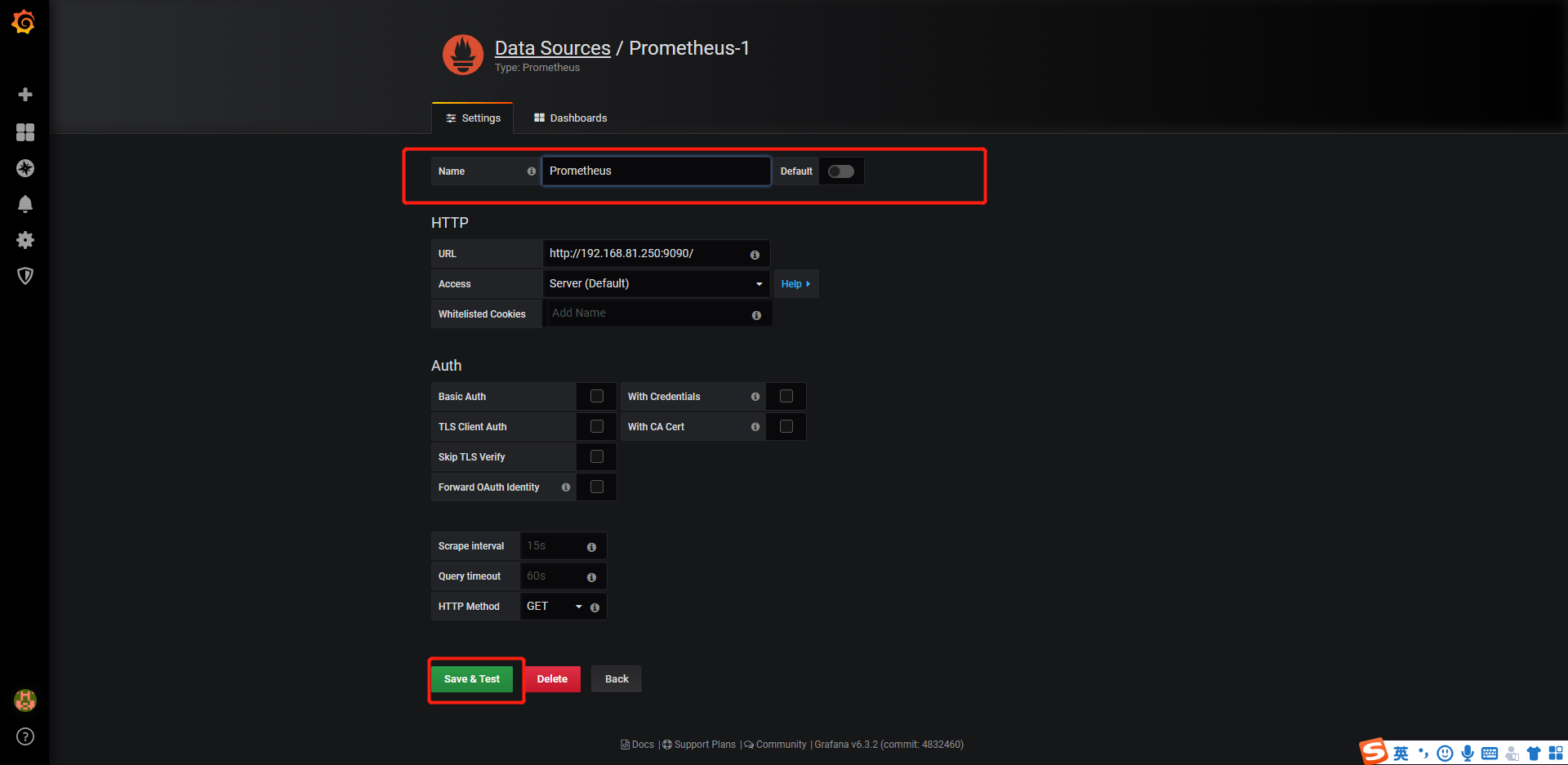Click the IME toolbox grid icon
The image size is (1568, 765).
coord(1556,754)
